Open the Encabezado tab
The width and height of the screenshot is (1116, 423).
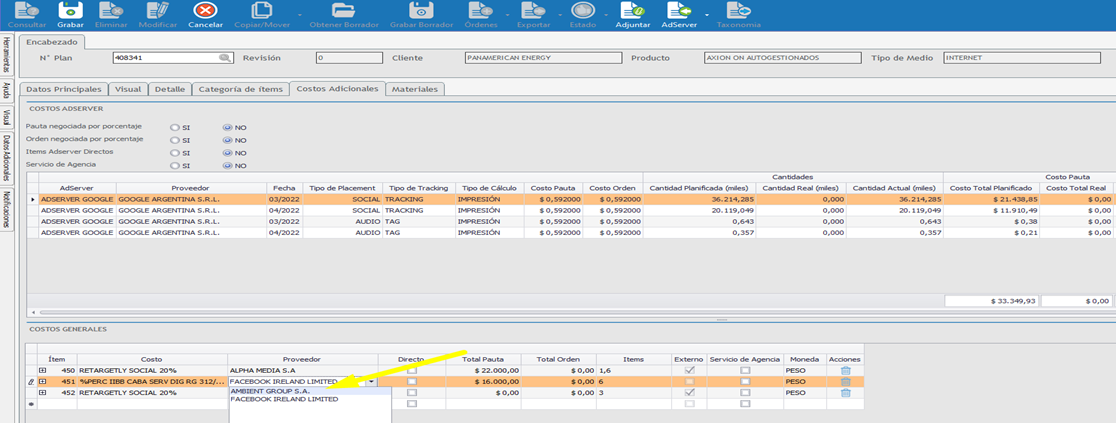[x=52, y=42]
